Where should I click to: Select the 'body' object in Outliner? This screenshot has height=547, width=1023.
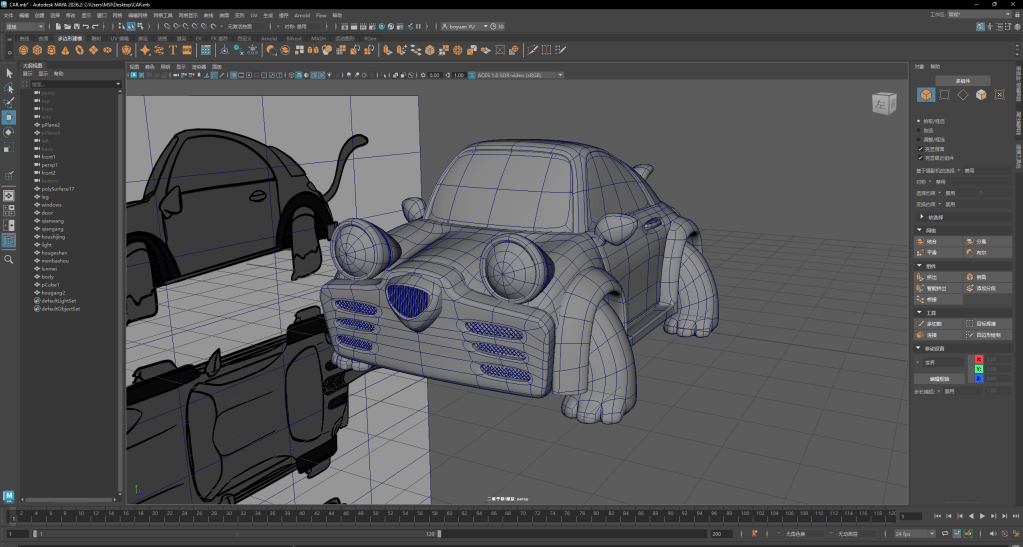click(x=47, y=276)
